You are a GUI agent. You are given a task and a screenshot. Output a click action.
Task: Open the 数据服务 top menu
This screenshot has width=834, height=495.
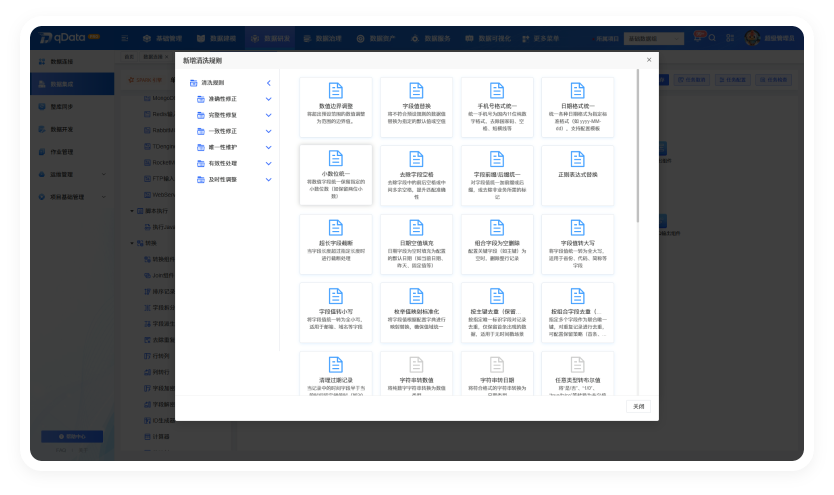[431, 38]
